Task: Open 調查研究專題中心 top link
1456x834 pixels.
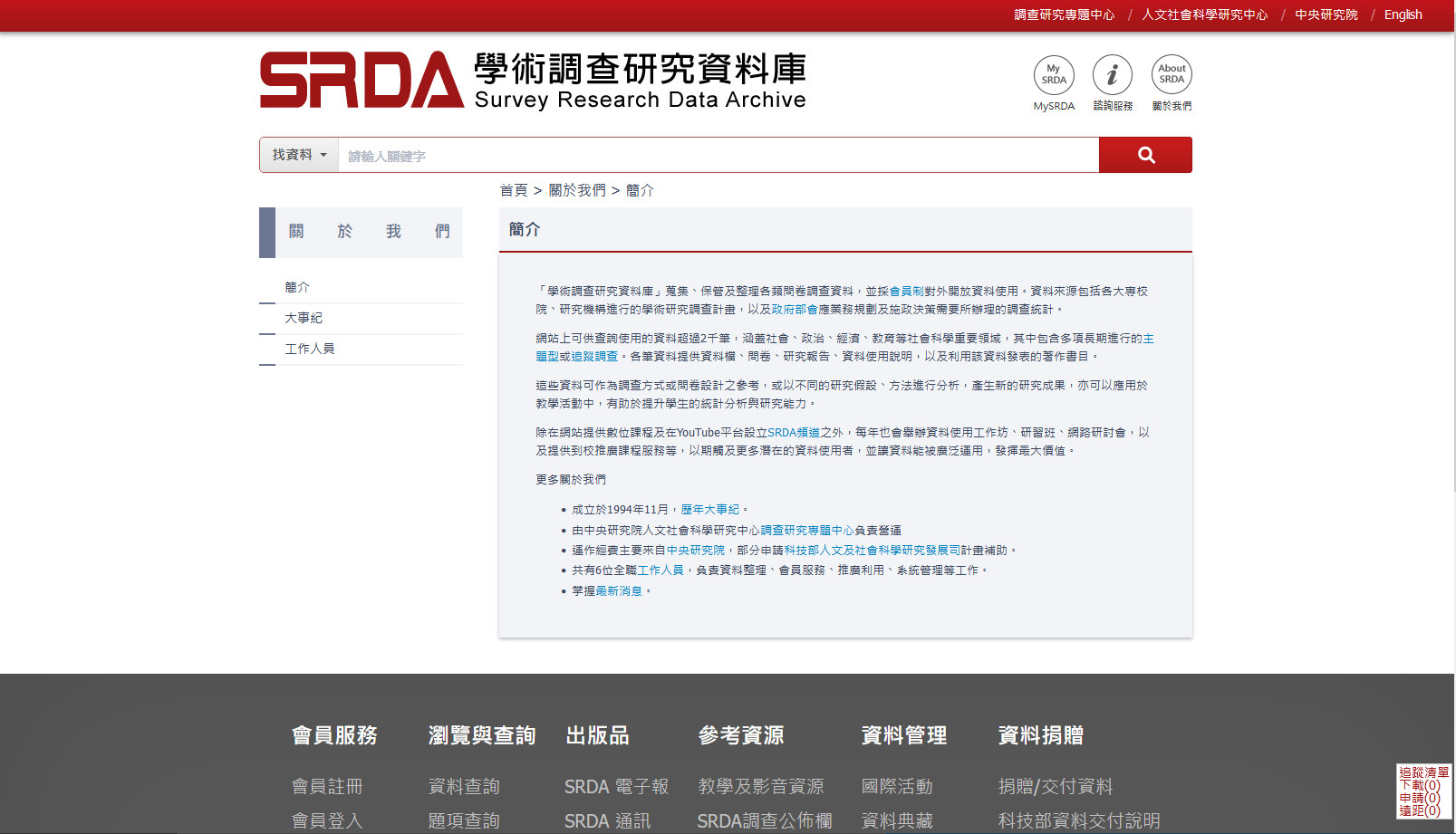Action: point(1064,14)
